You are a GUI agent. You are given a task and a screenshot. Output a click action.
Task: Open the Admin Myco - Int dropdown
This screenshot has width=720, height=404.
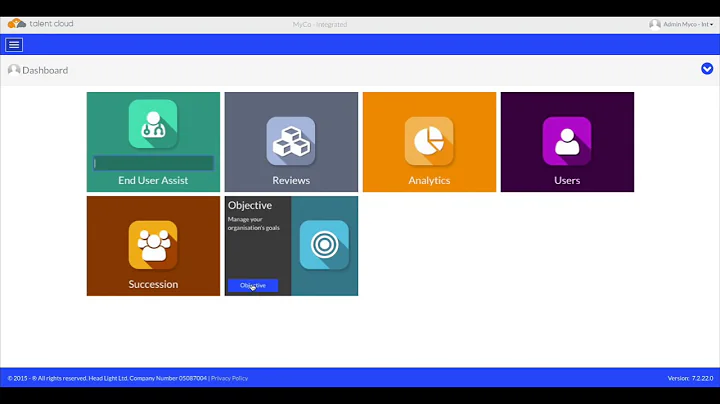tap(687, 24)
